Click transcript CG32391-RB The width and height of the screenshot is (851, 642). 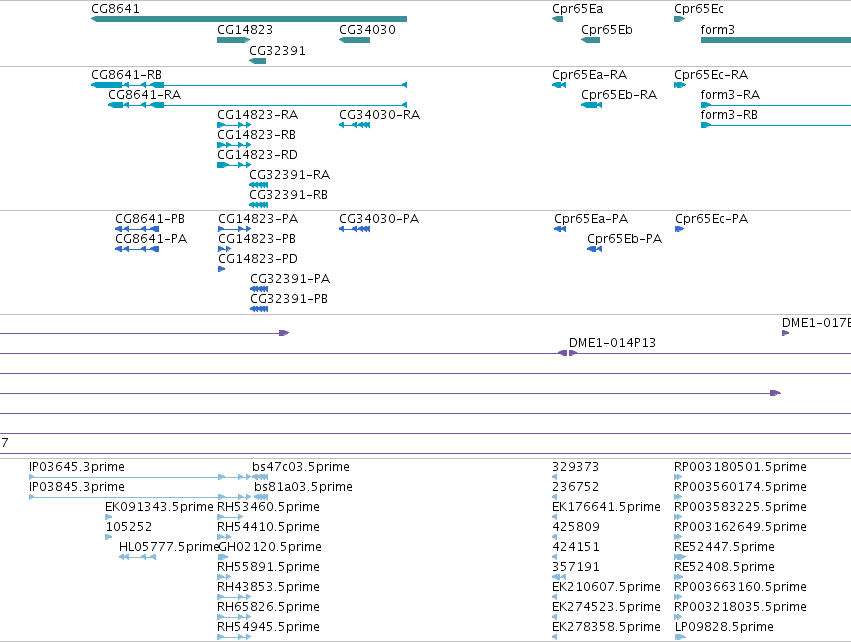(x=258, y=205)
